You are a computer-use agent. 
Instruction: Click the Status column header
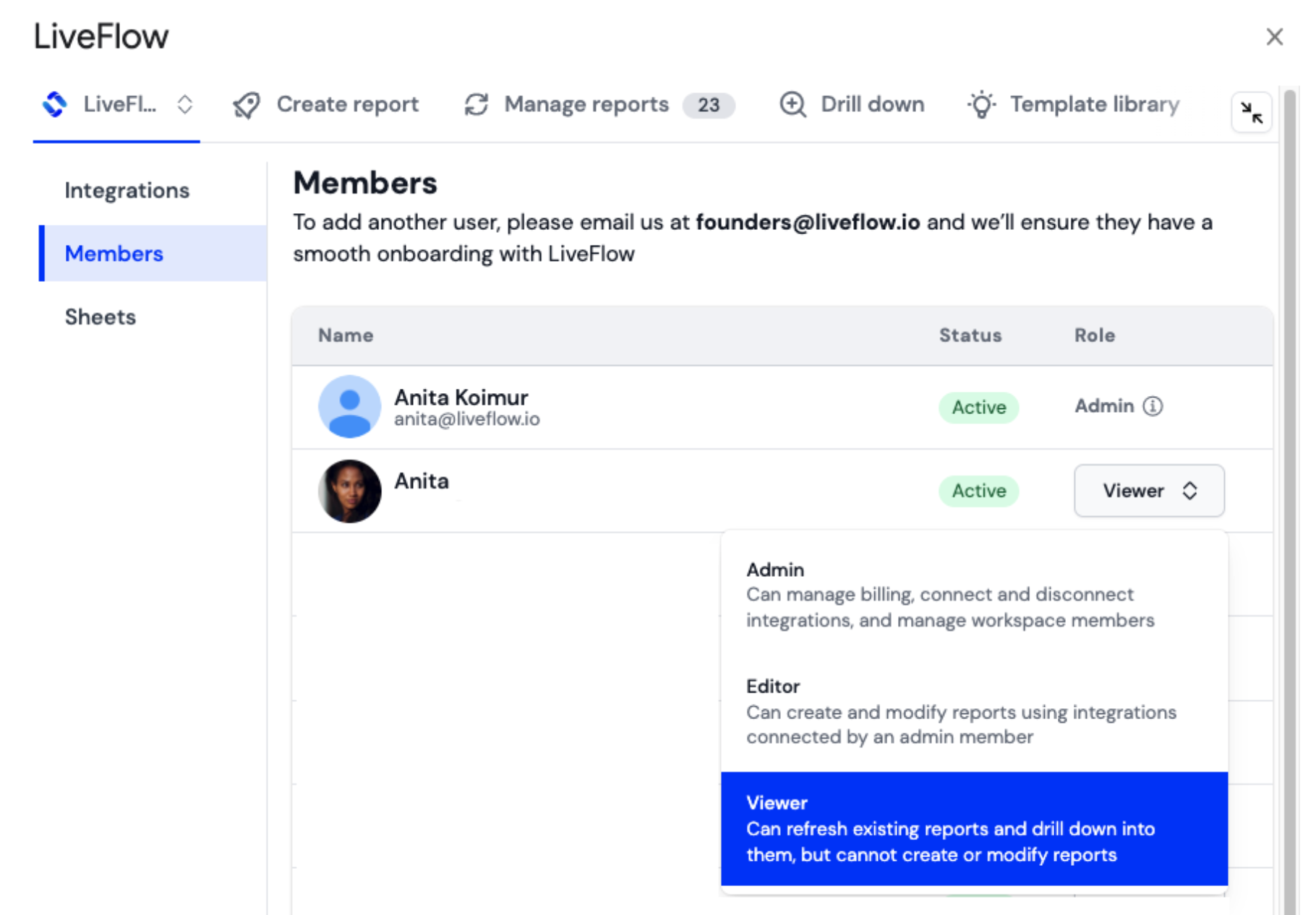click(970, 335)
